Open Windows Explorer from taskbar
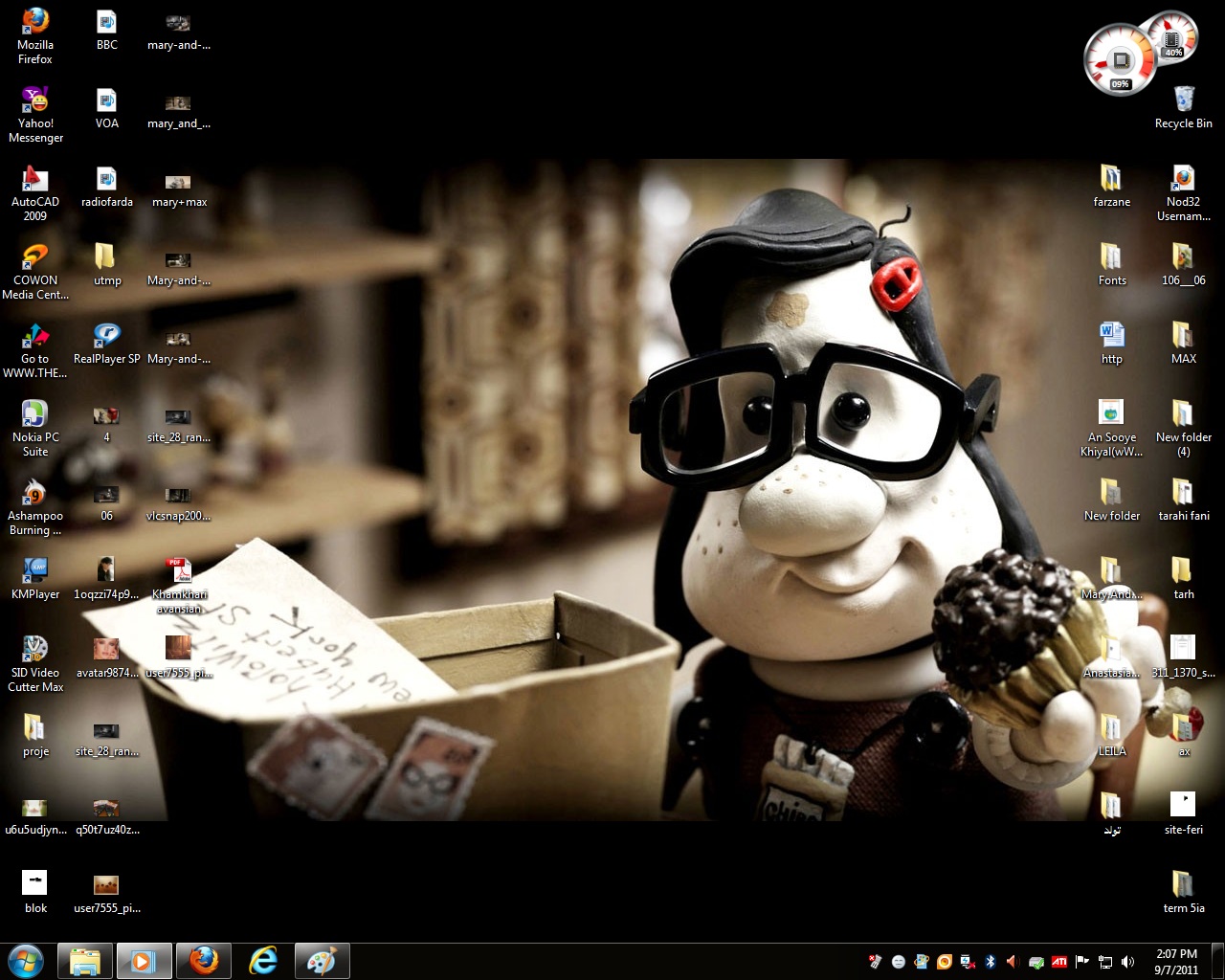 pos(85,961)
